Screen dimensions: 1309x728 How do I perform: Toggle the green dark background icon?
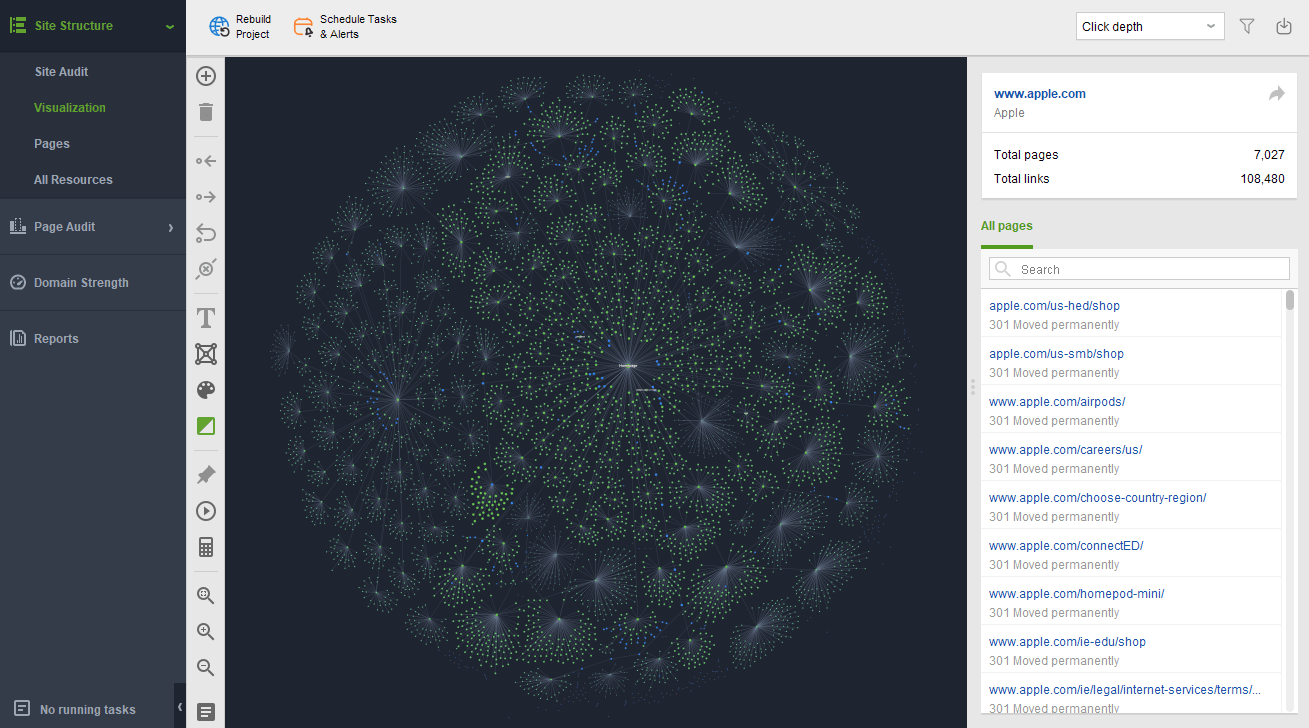click(206, 426)
